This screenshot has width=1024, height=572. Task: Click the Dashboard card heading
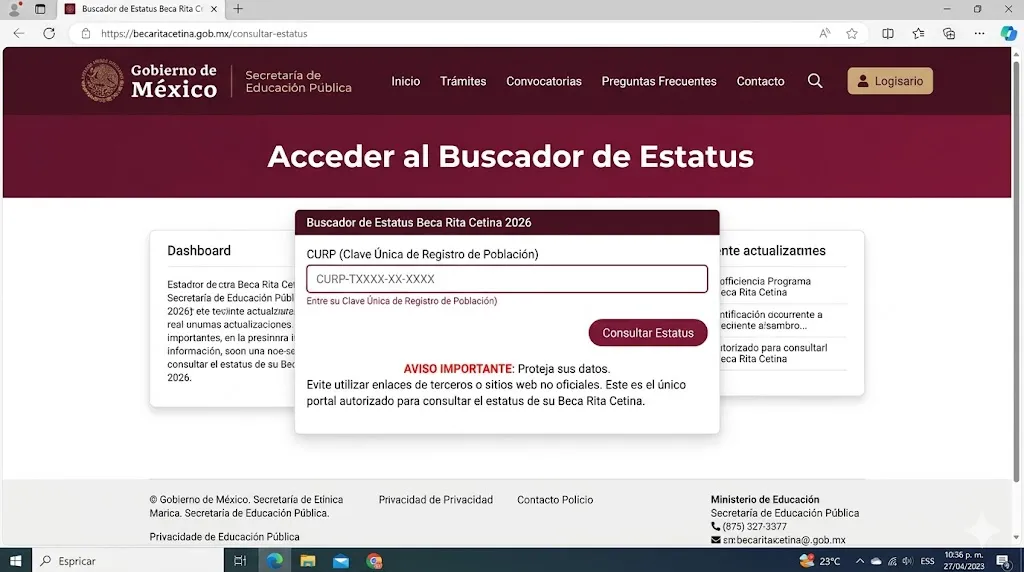tap(199, 251)
